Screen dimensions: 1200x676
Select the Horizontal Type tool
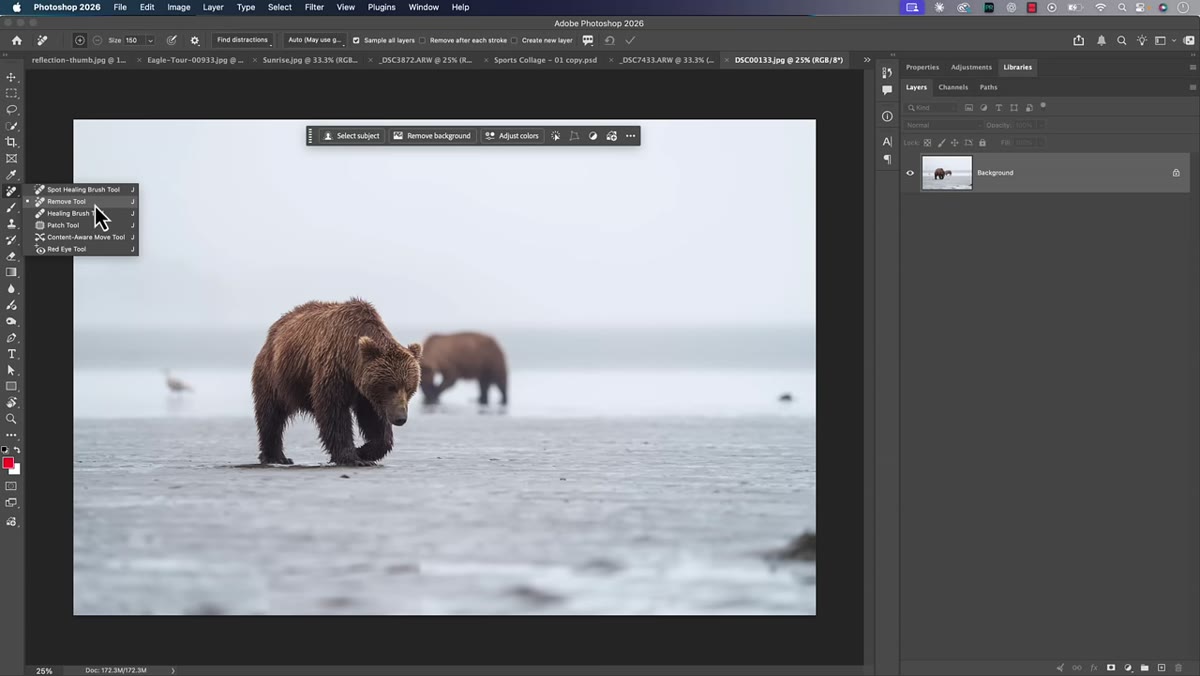[12, 354]
